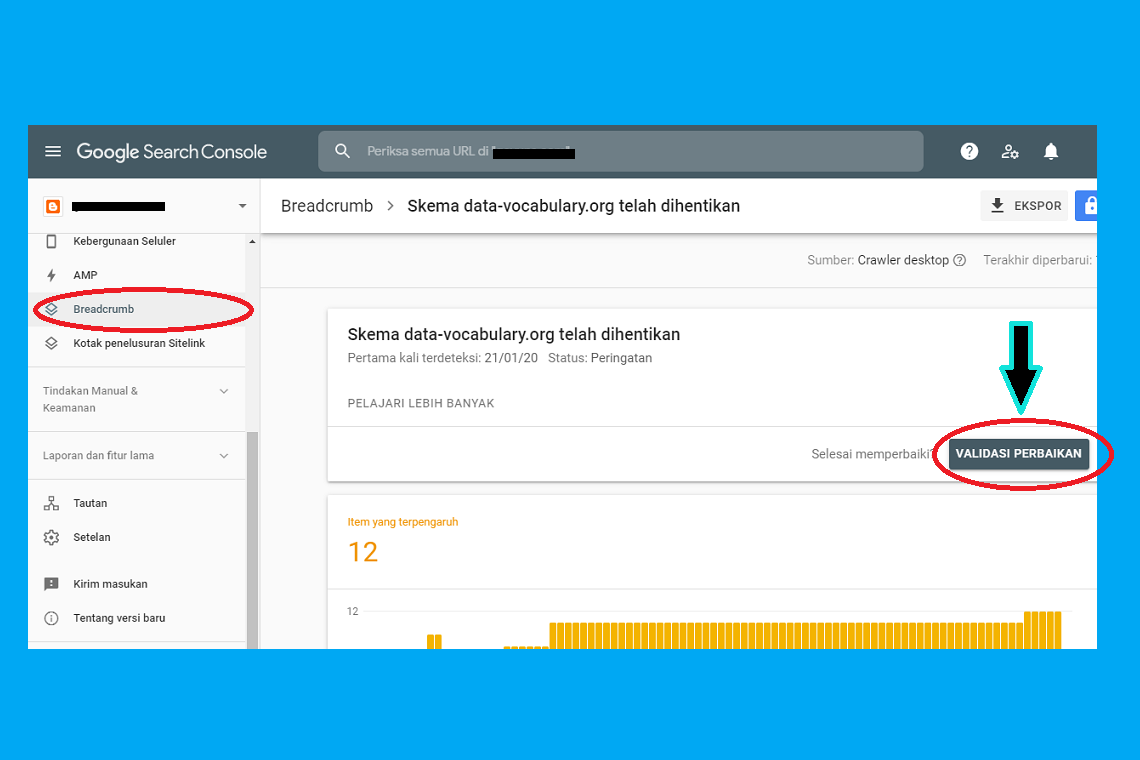1140x760 pixels.
Task: Click the search magnifier icon
Action: click(x=342, y=151)
